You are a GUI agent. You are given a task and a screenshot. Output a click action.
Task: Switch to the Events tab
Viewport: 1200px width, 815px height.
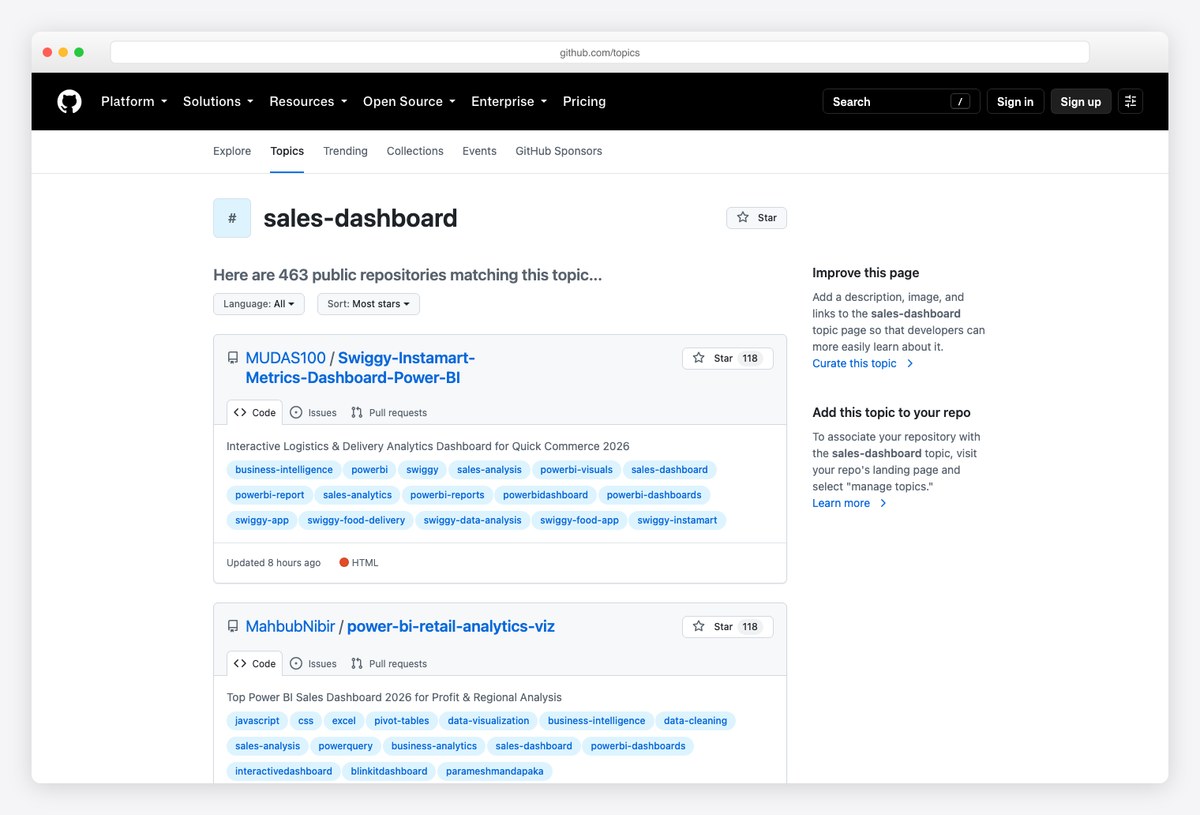[x=479, y=151]
